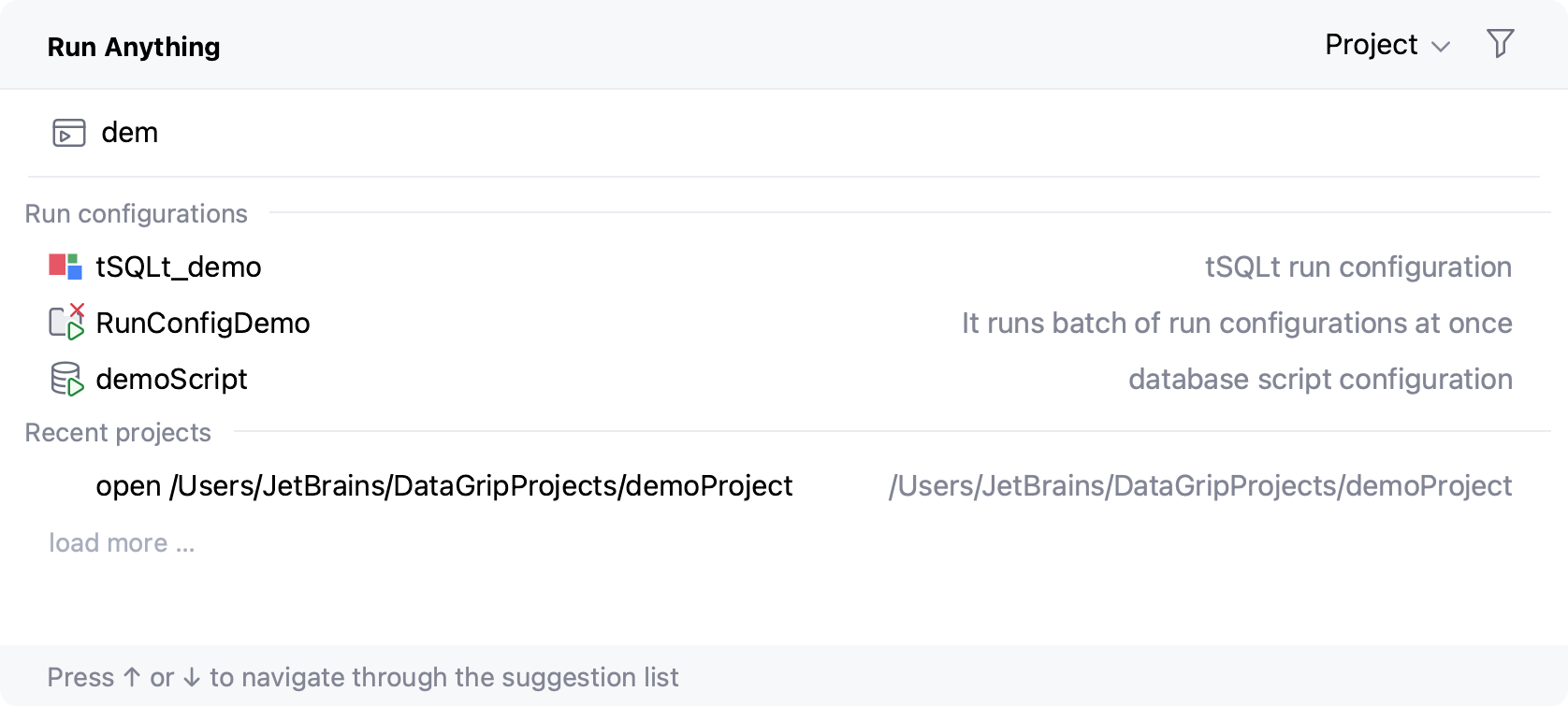Click the "Run configurations" section header

point(137,214)
